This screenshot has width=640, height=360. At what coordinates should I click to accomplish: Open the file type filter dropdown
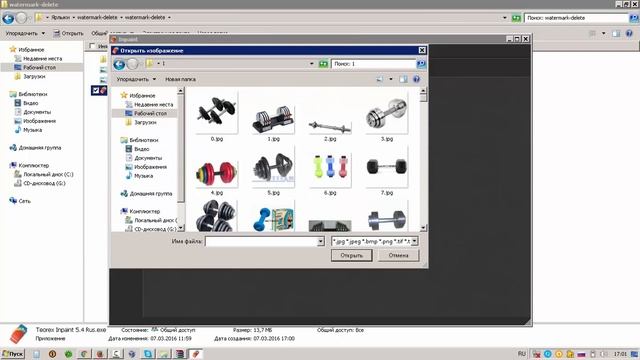[x=414, y=242]
